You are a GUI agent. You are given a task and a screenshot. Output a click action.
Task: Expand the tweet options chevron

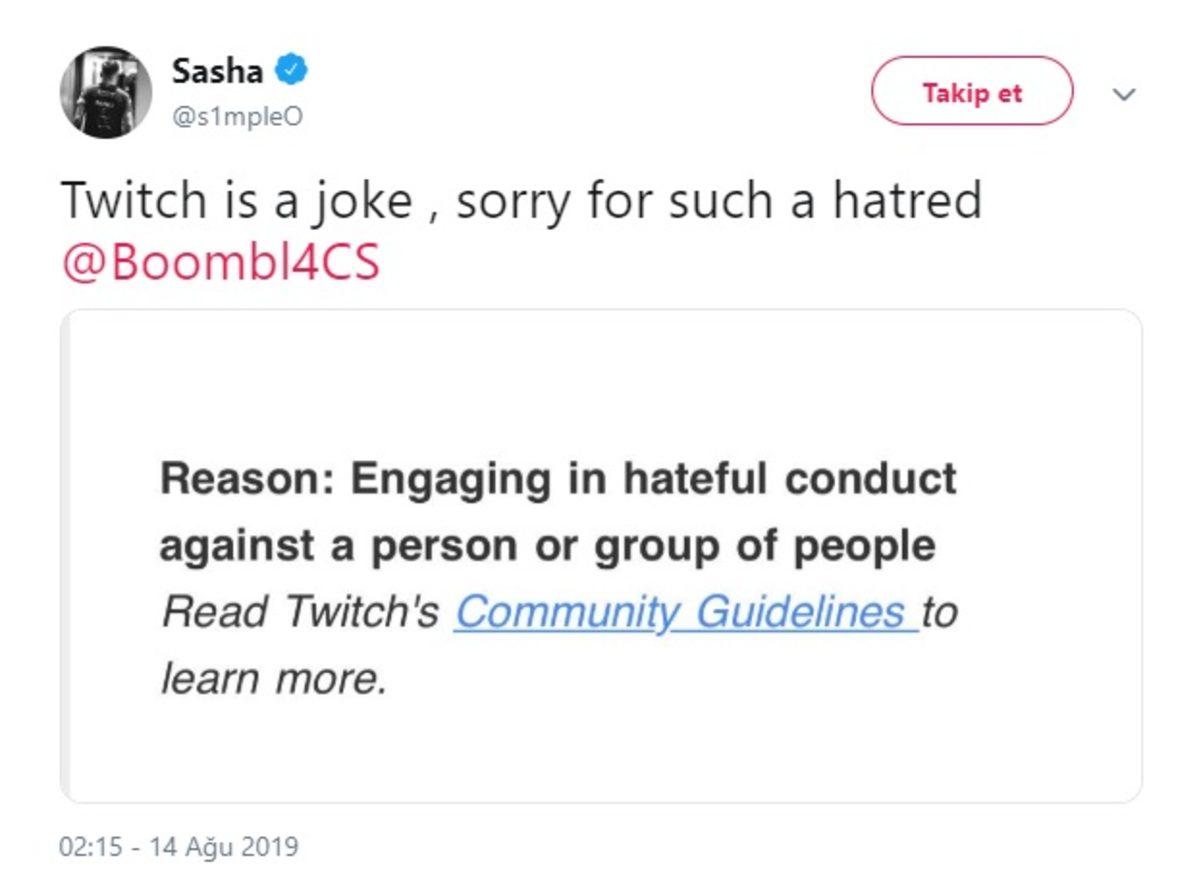coord(1125,94)
